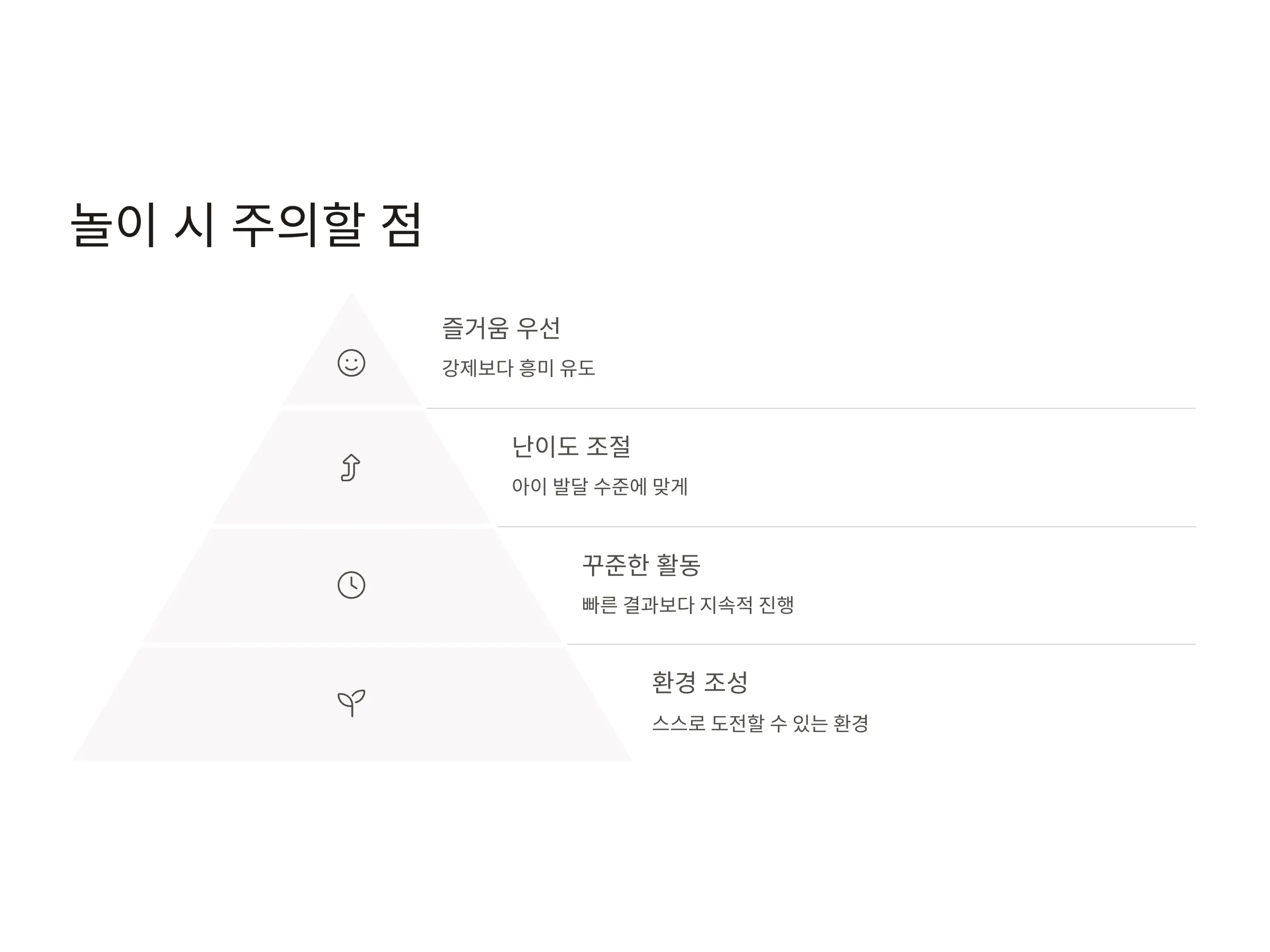Image resolution: width=1270 pixels, height=952 pixels.
Task: Click the divider line under 빠른 결과보다 지속적 진행
Action: (x=881, y=644)
